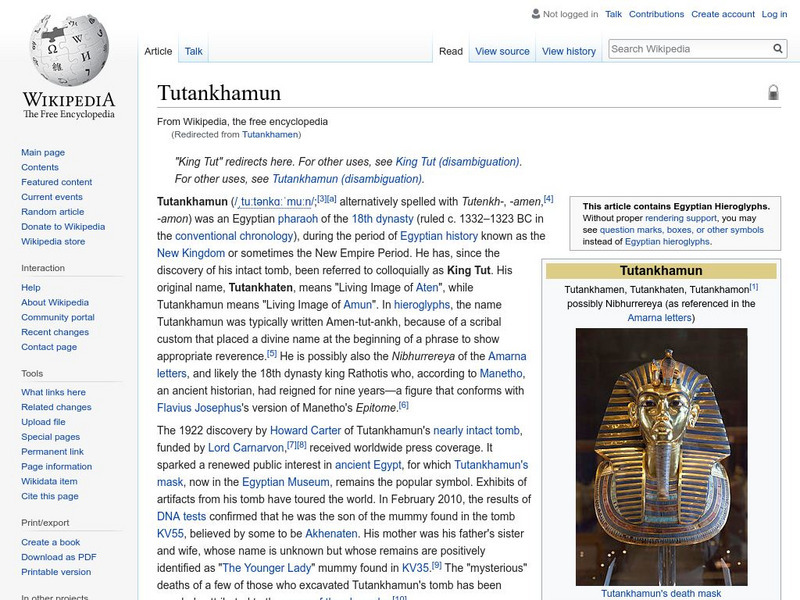Select the View source tab
The height and width of the screenshot is (600, 800).
[x=501, y=51]
